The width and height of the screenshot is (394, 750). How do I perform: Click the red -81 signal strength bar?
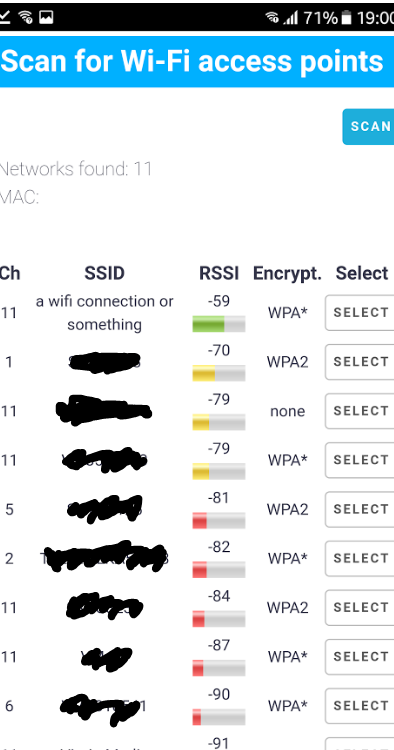(219, 520)
